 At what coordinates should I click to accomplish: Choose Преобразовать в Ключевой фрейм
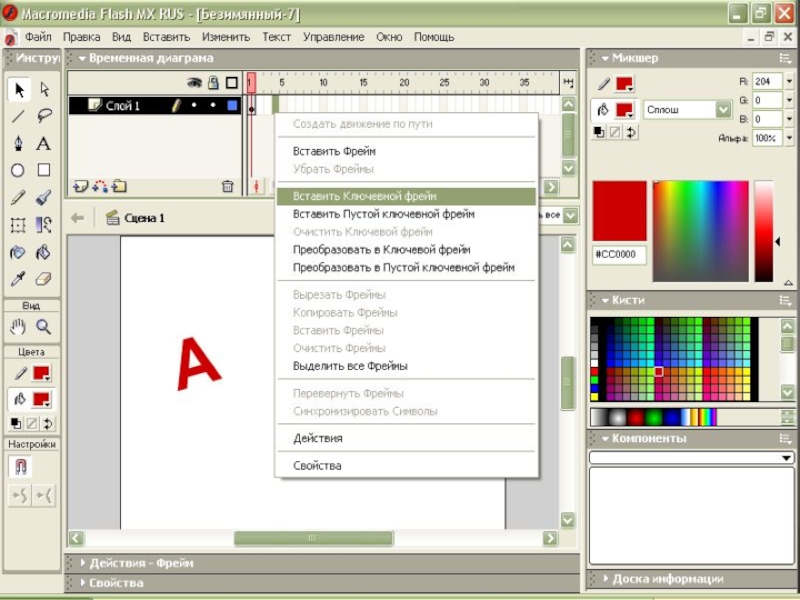coord(407,250)
